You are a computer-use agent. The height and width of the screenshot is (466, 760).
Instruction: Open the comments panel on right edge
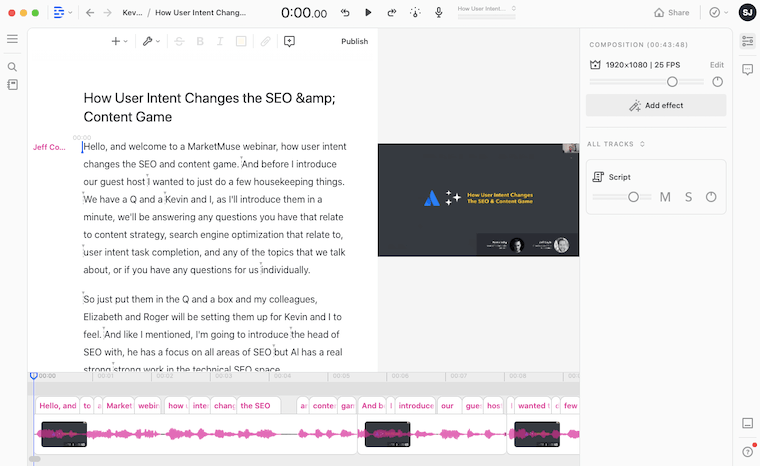(747, 69)
